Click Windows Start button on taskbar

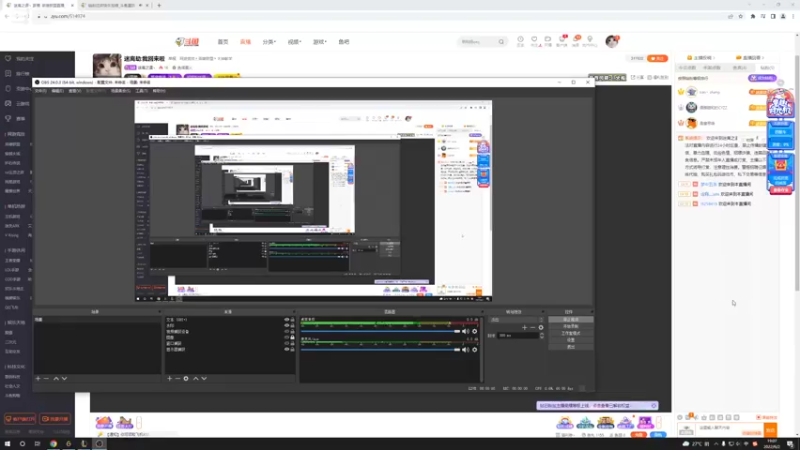pos(7,444)
